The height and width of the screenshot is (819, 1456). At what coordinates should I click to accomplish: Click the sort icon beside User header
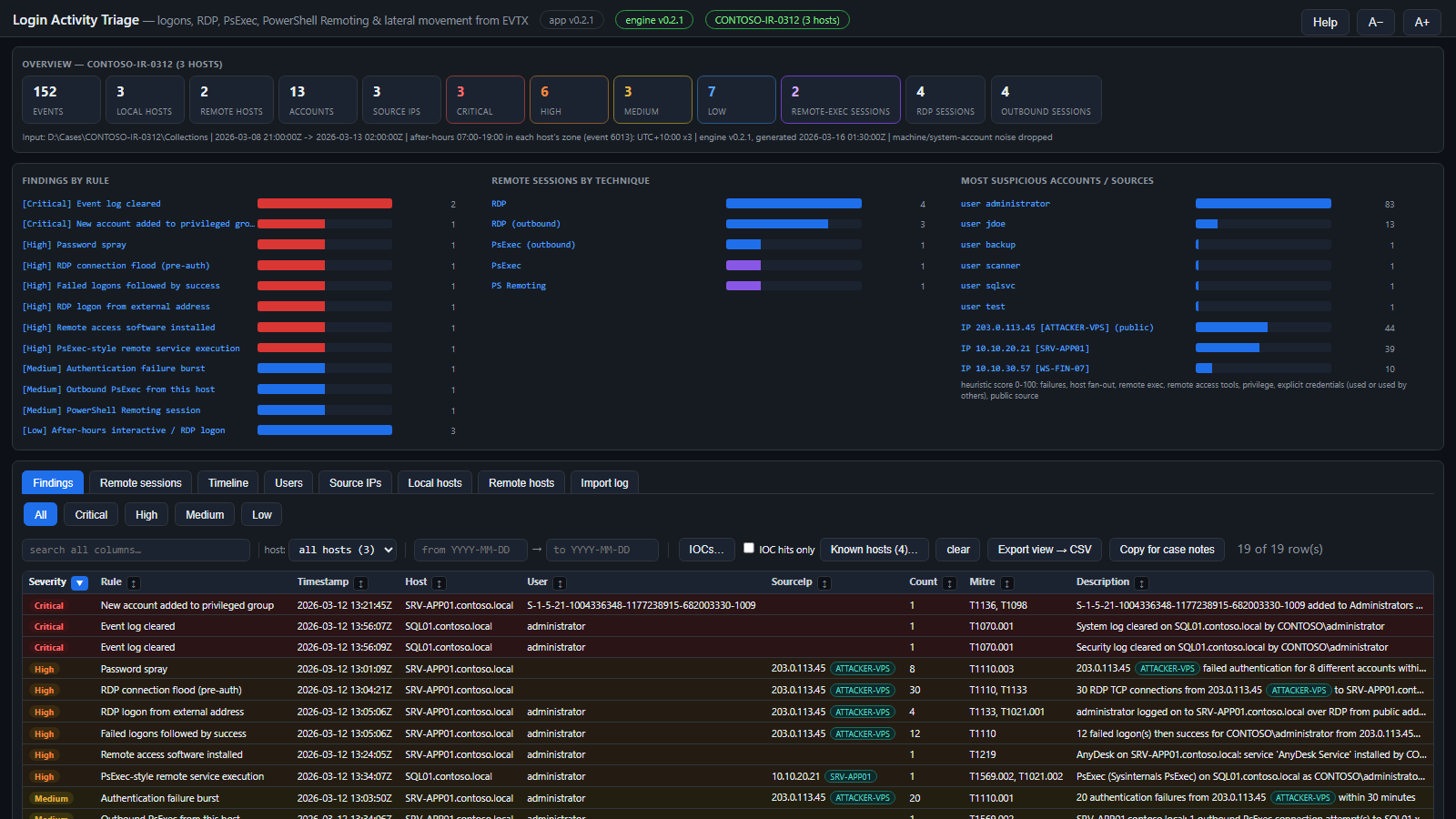click(x=561, y=583)
